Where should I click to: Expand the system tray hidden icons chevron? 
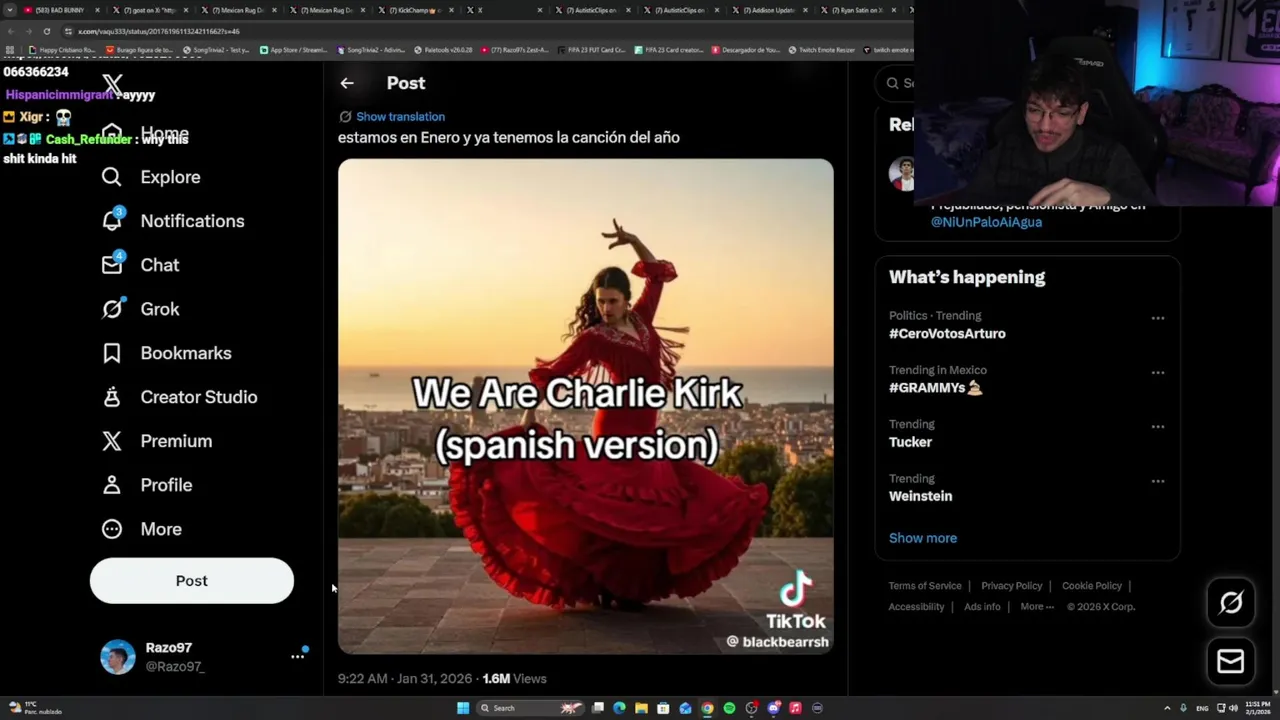(x=1167, y=708)
